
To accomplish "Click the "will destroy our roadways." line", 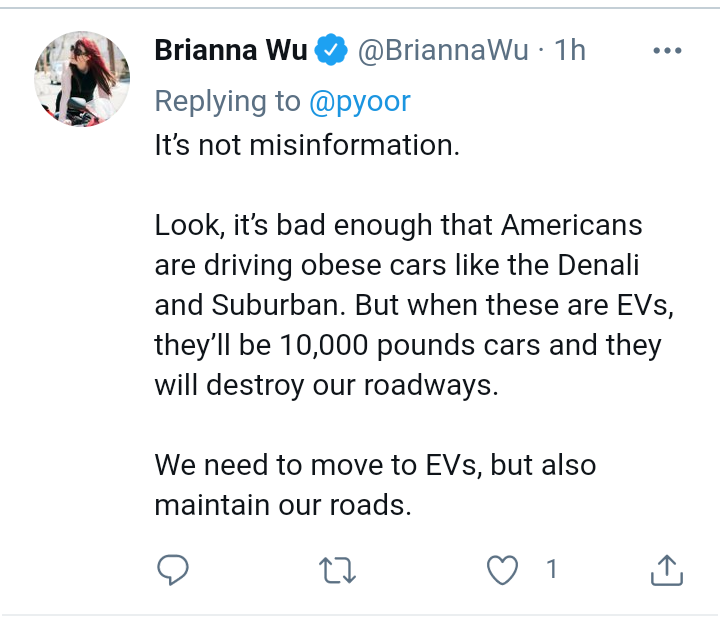I will pos(326,385).
